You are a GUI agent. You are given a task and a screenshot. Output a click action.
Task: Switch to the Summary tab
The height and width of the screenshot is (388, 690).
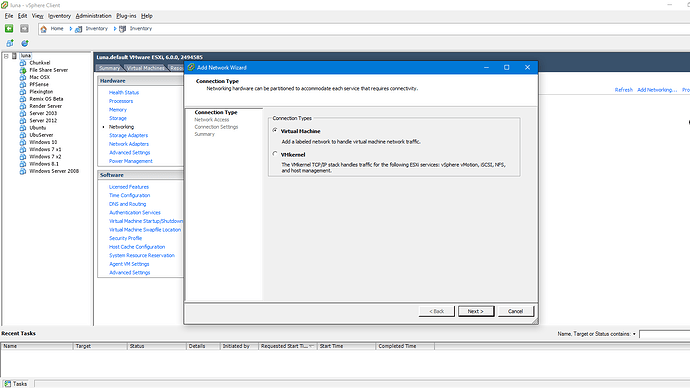point(109,68)
